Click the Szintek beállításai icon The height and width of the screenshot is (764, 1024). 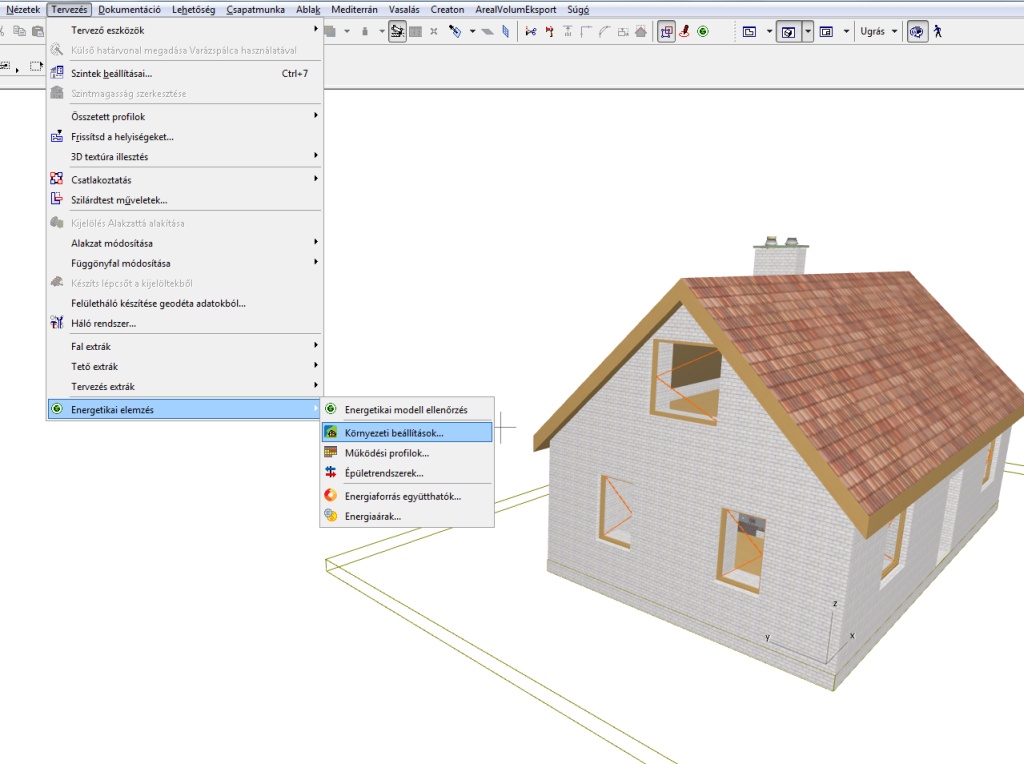coord(57,73)
